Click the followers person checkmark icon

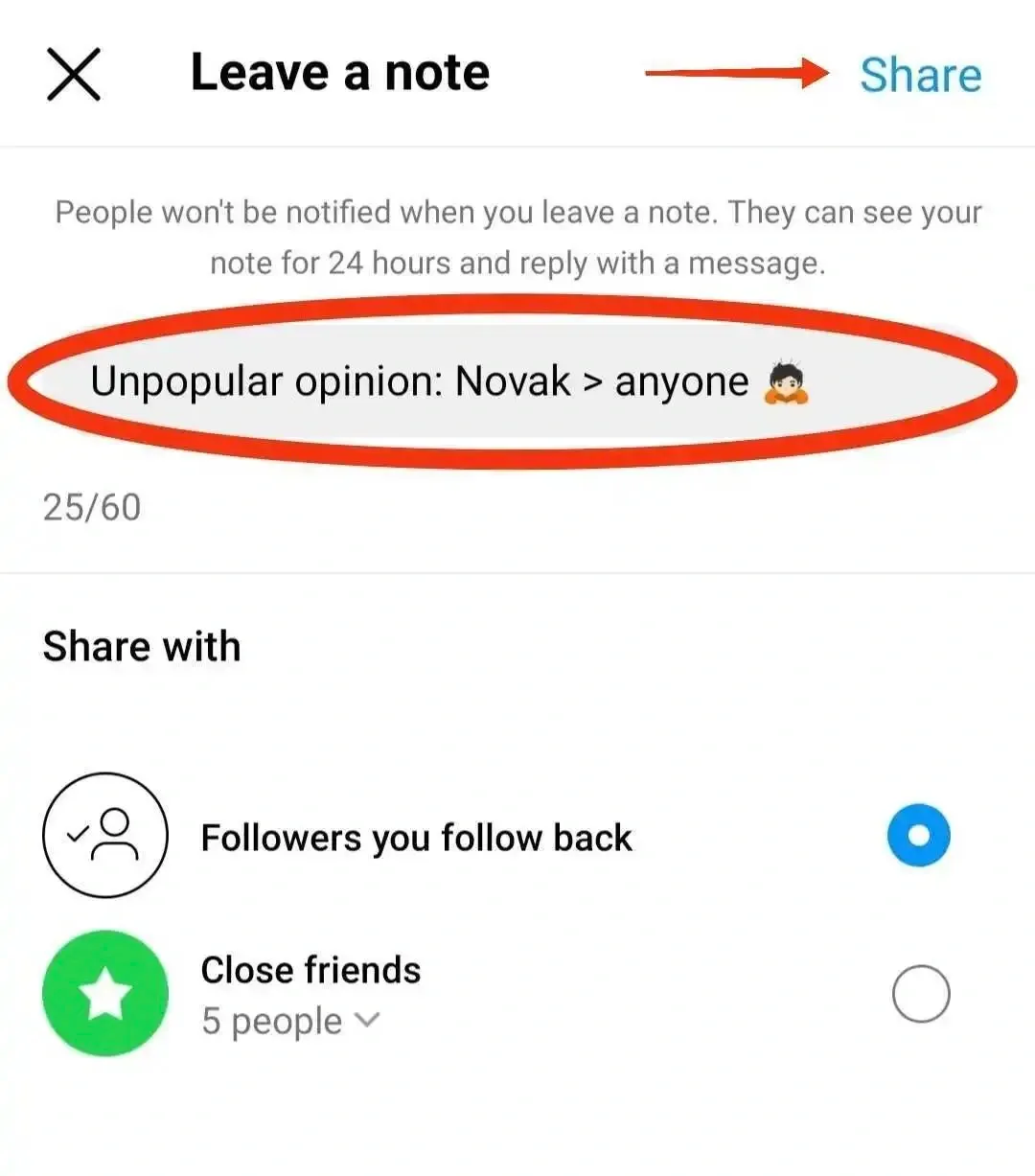coord(105,835)
